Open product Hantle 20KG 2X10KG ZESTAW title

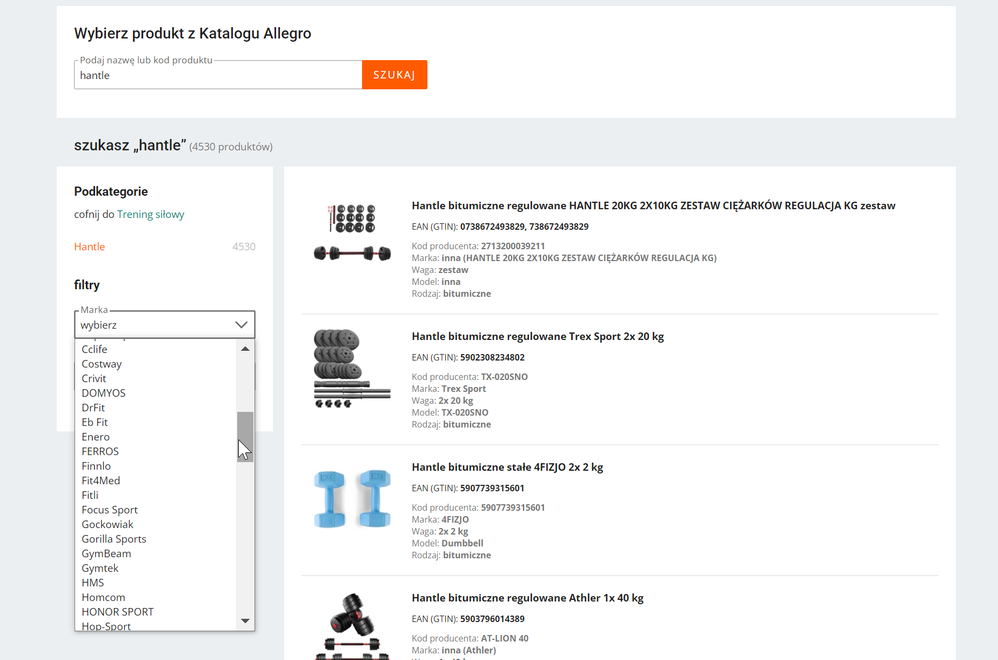pos(654,206)
